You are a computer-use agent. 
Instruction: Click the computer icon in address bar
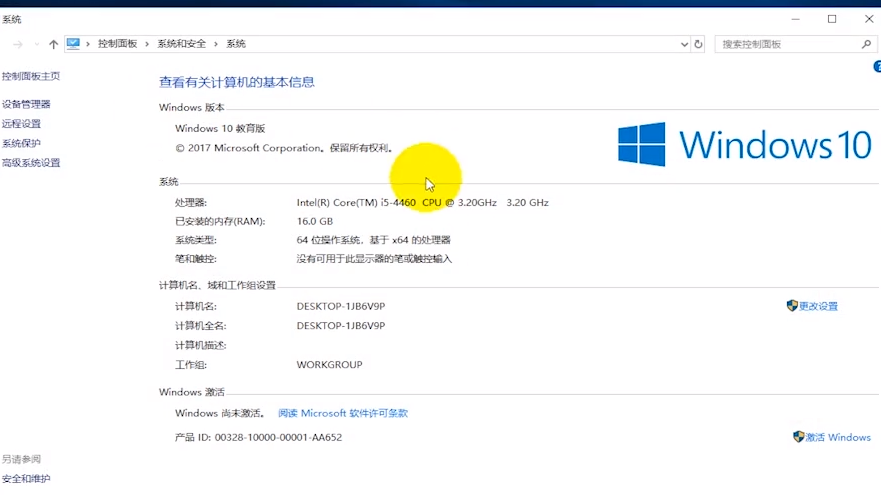click(x=73, y=44)
